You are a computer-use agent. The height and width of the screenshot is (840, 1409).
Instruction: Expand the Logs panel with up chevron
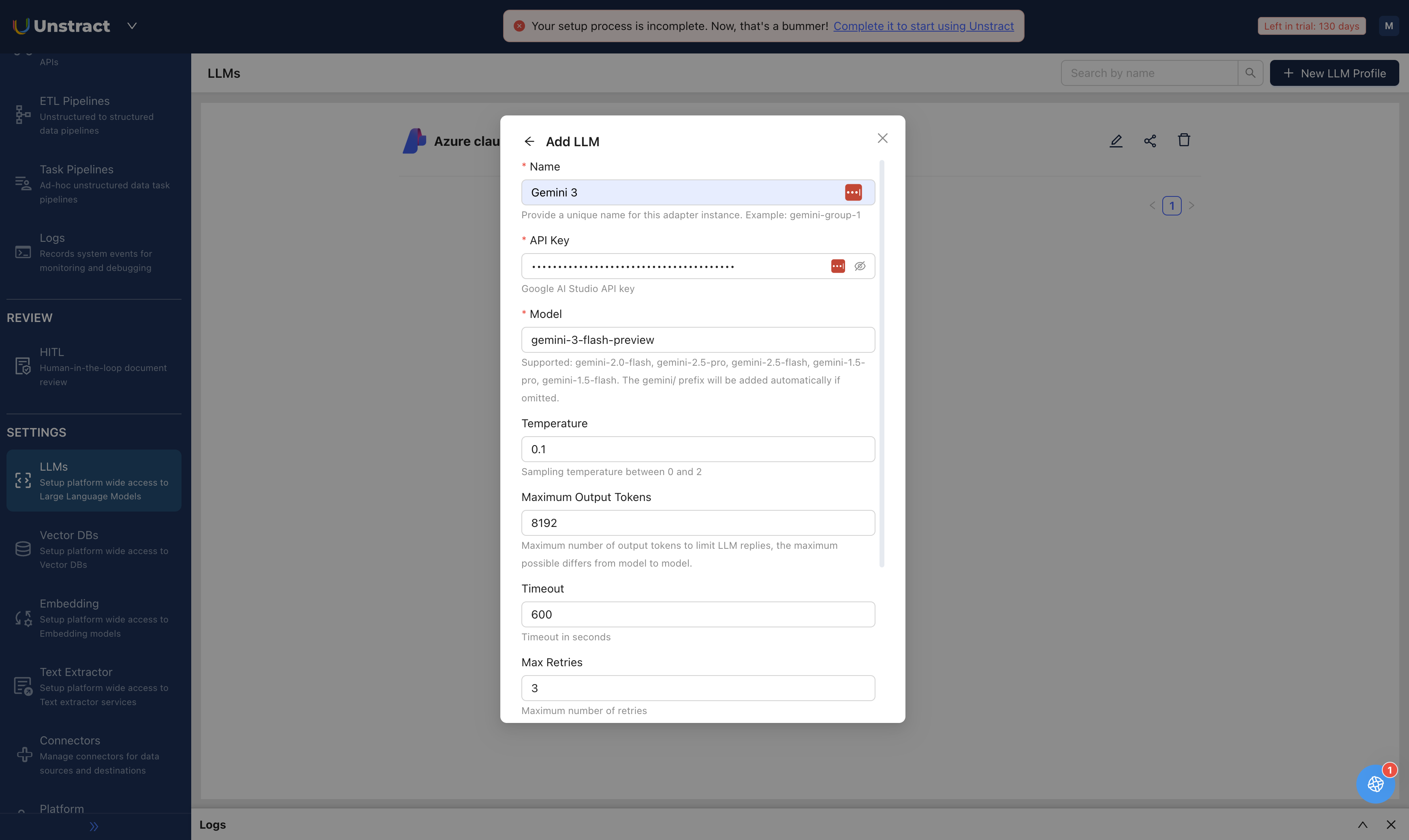point(1362,825)
